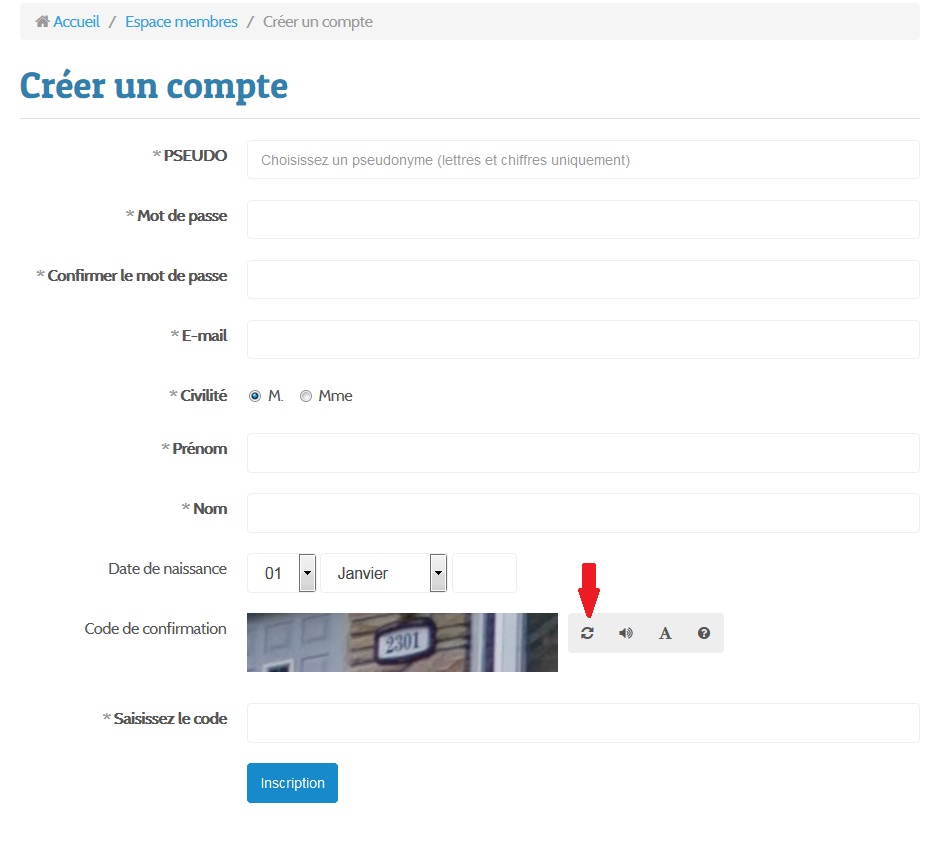929x851 pixels.
Task: Refresh the captcha confirmation code
Action: [587, 633]
